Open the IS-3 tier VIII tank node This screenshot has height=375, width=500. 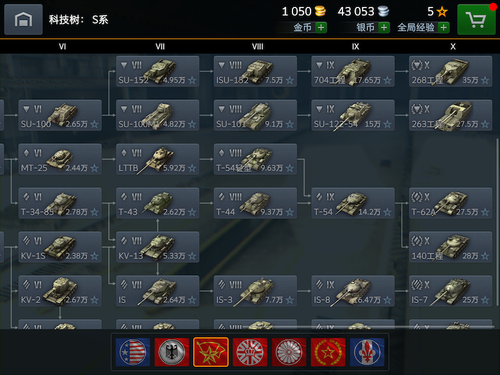tap(255, 291)
